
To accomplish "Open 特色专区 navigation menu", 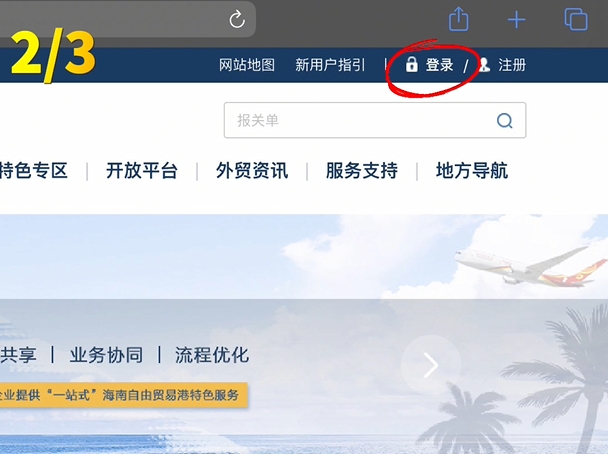I will click(33, 171).
